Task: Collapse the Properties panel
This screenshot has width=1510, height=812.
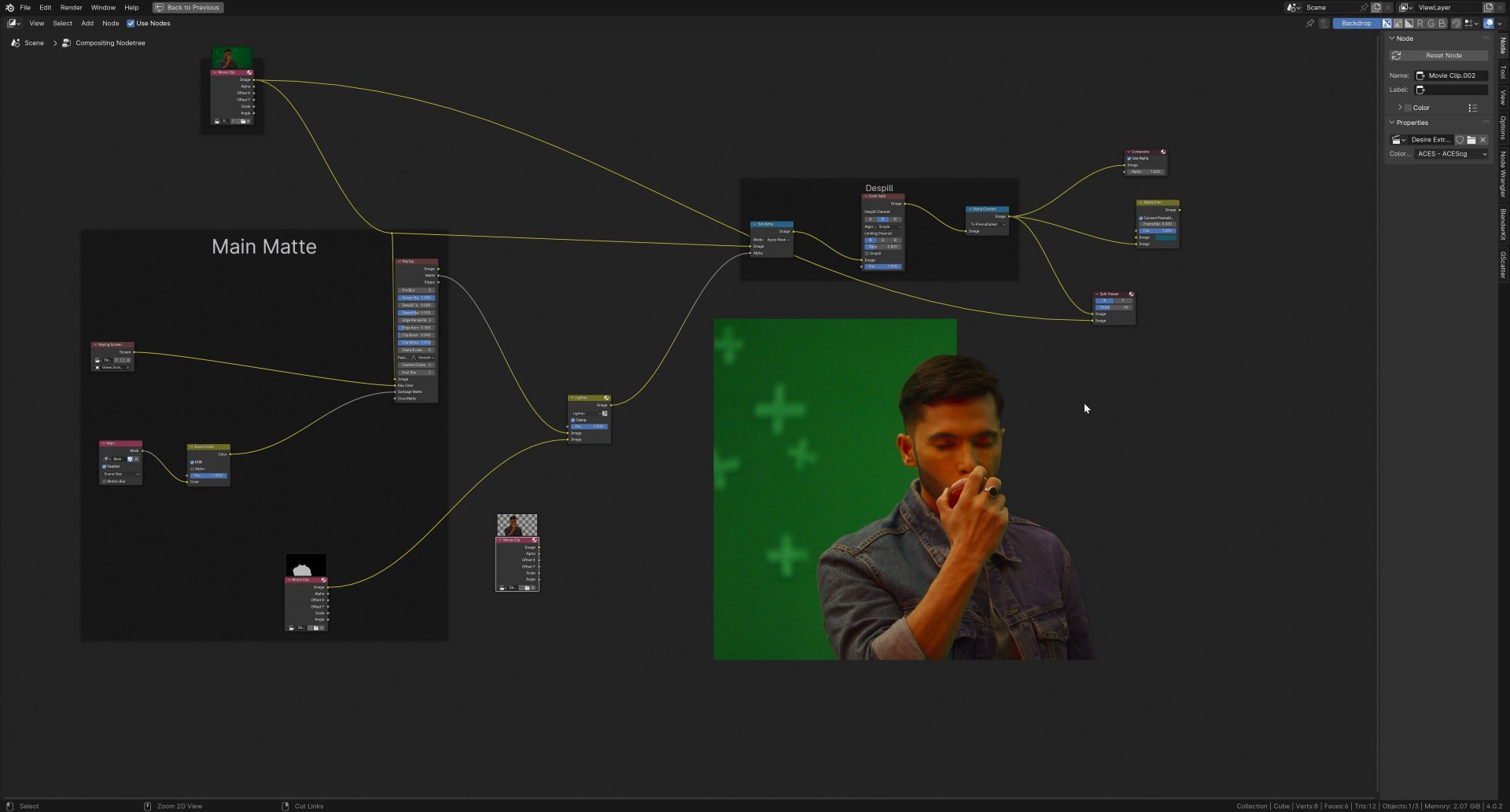Action: tap(1392, 123)
